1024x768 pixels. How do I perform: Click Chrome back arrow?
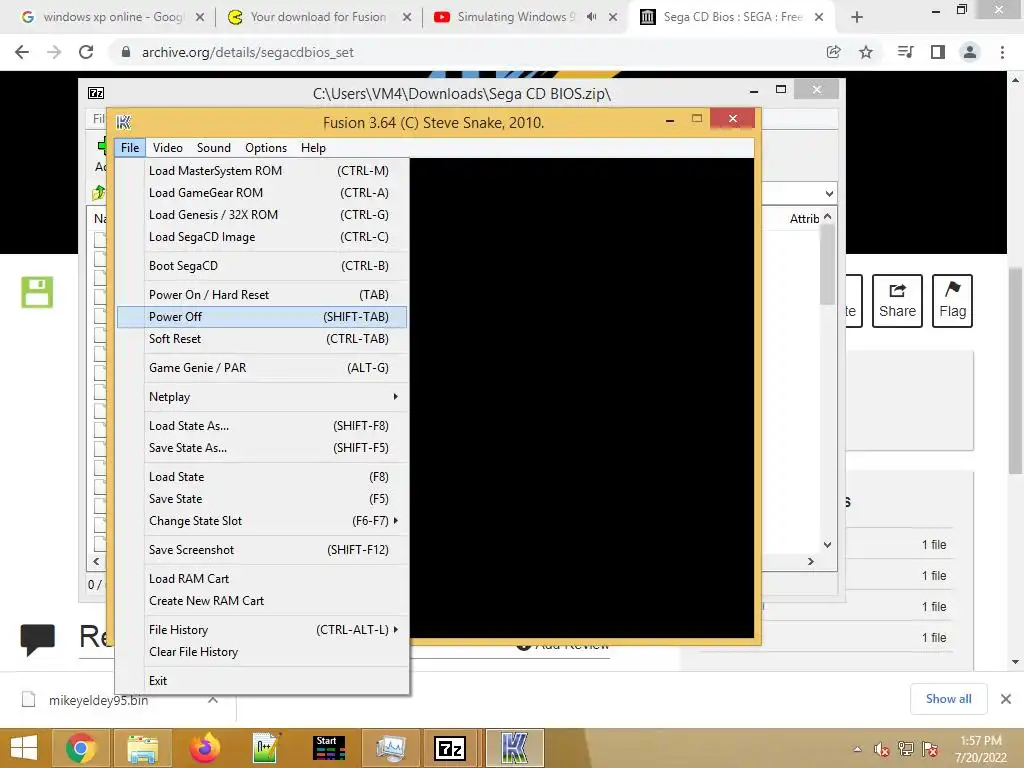pyautogui.click(x=22, y=52)
